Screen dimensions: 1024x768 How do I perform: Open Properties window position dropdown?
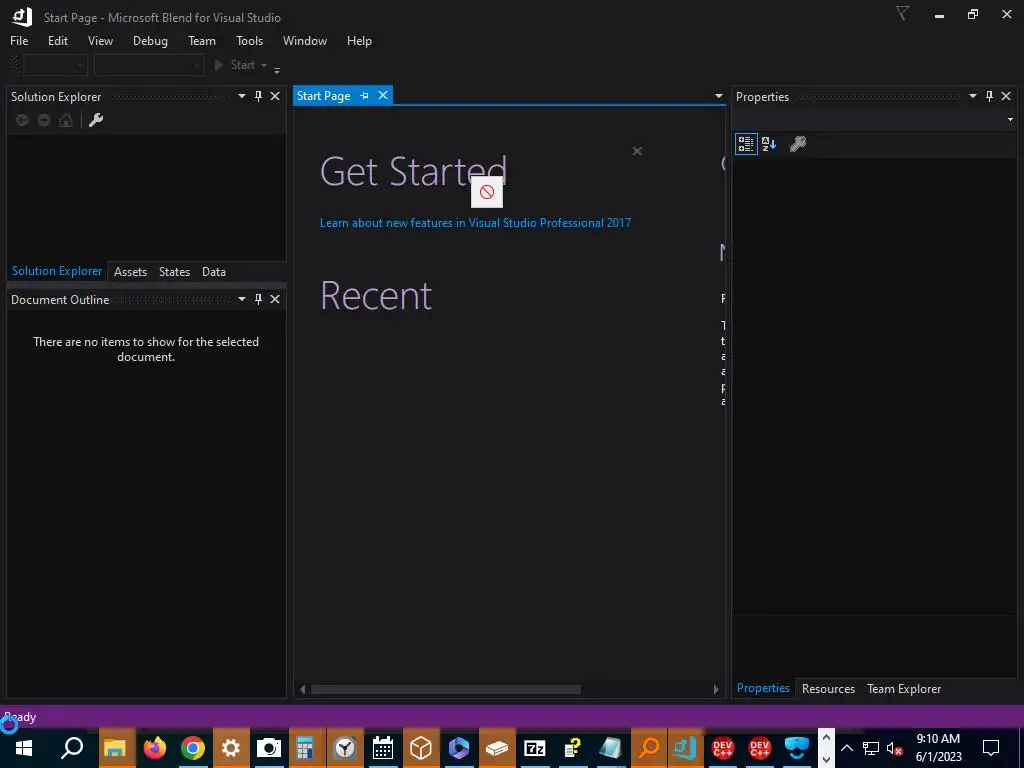click(x=972, y=97)
